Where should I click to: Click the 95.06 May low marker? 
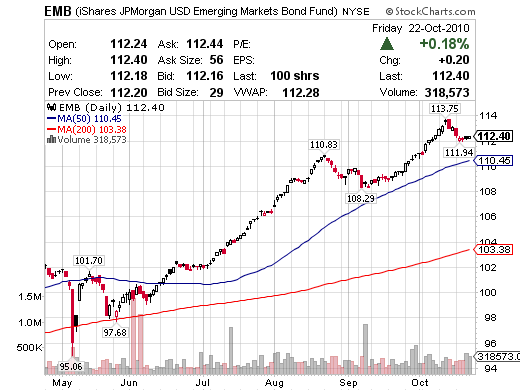click(71, 367)
